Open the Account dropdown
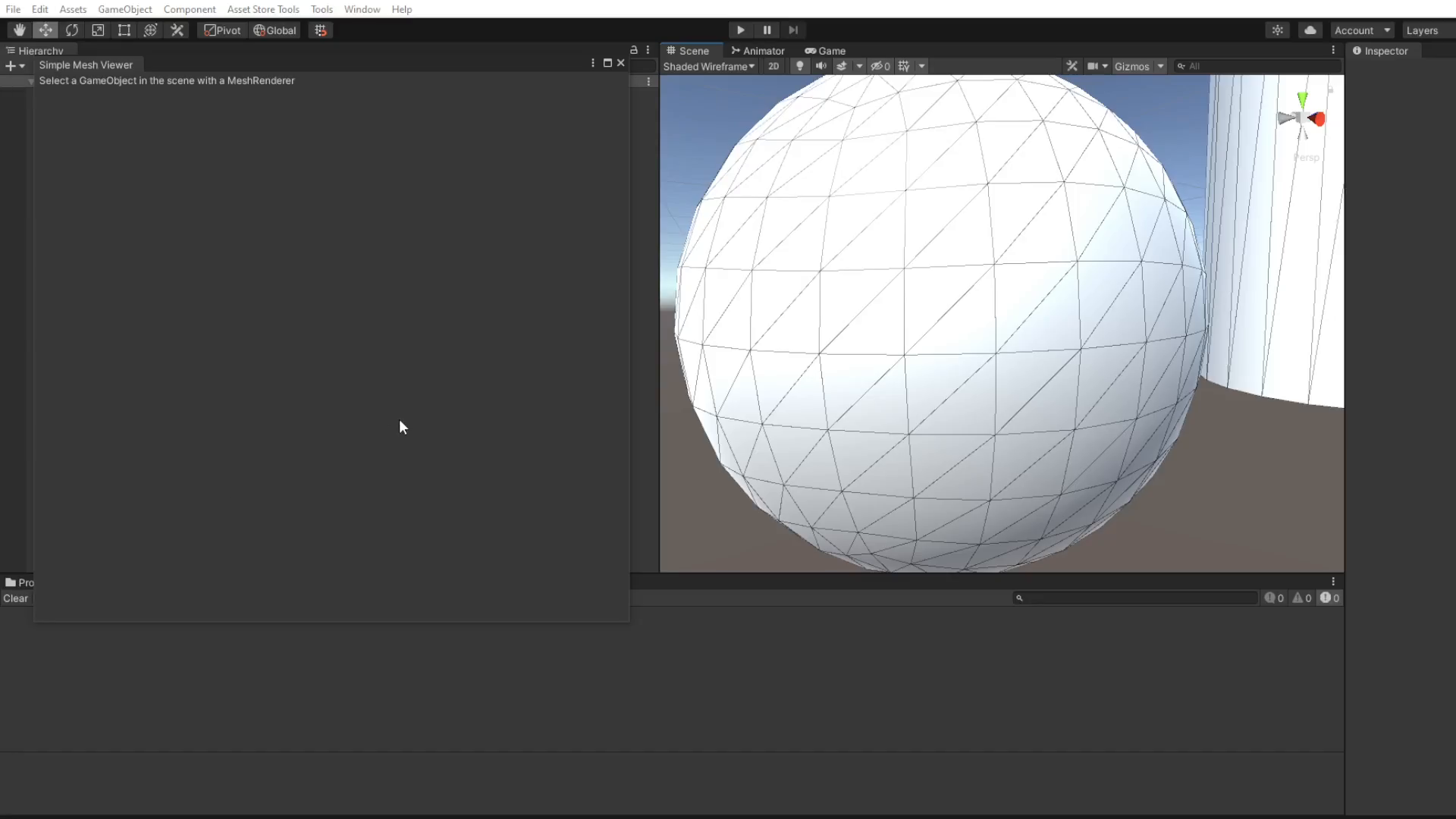This screenshot has width=1456, height=819. coord(1362,30)
